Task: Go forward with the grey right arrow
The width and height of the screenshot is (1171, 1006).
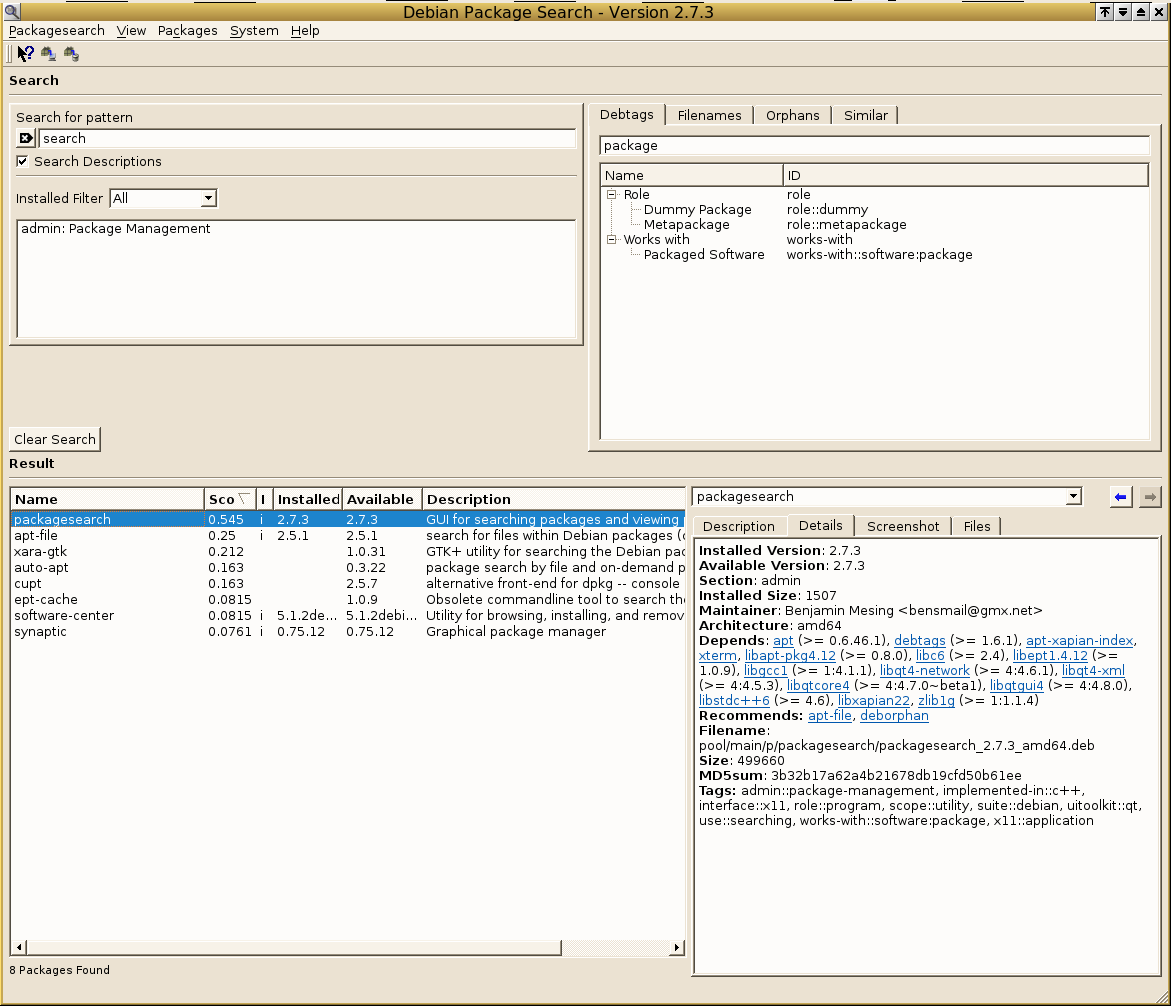Action: click(x=1150, y=497)
